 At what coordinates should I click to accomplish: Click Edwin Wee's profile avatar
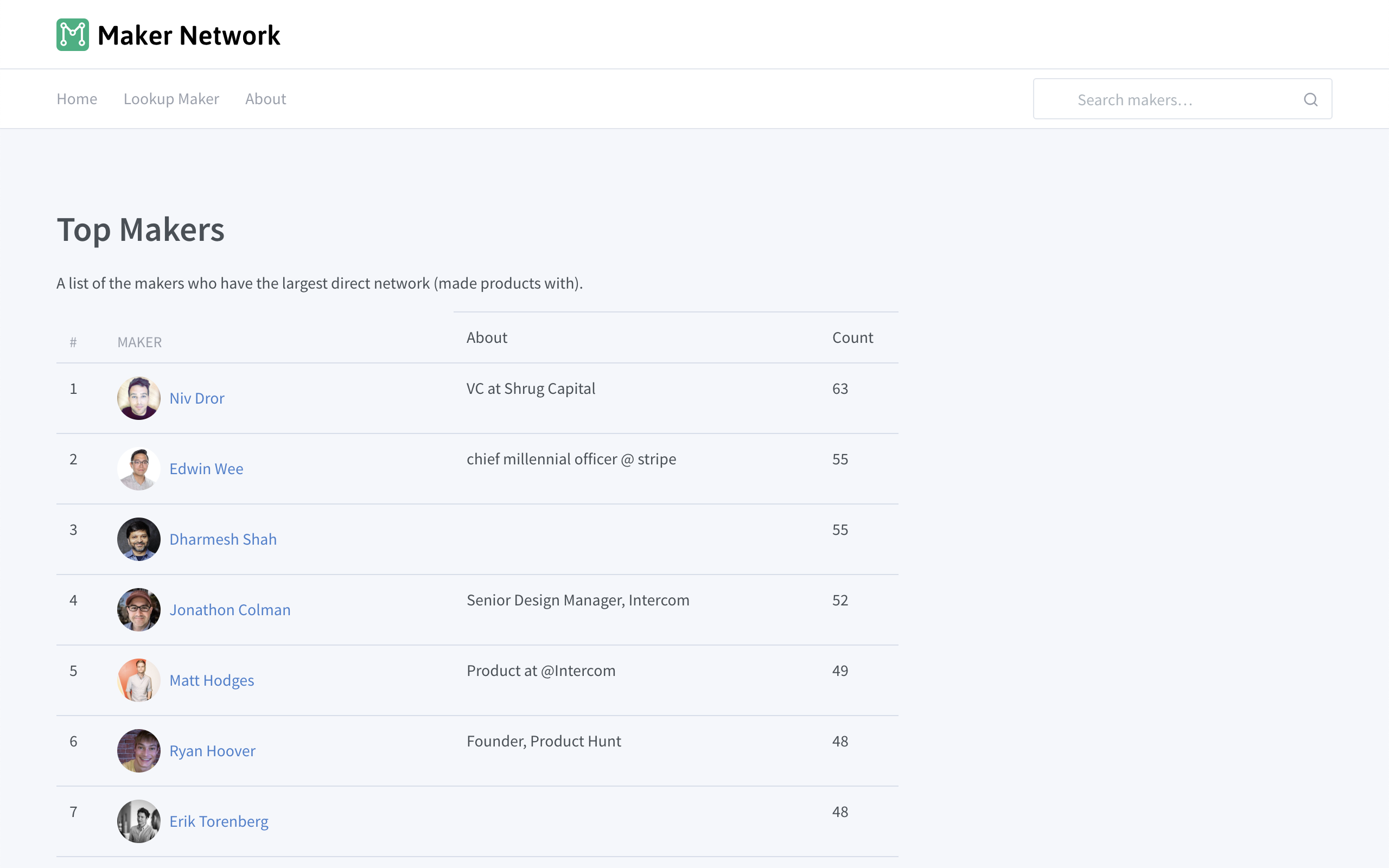click(x=138, y=468)
